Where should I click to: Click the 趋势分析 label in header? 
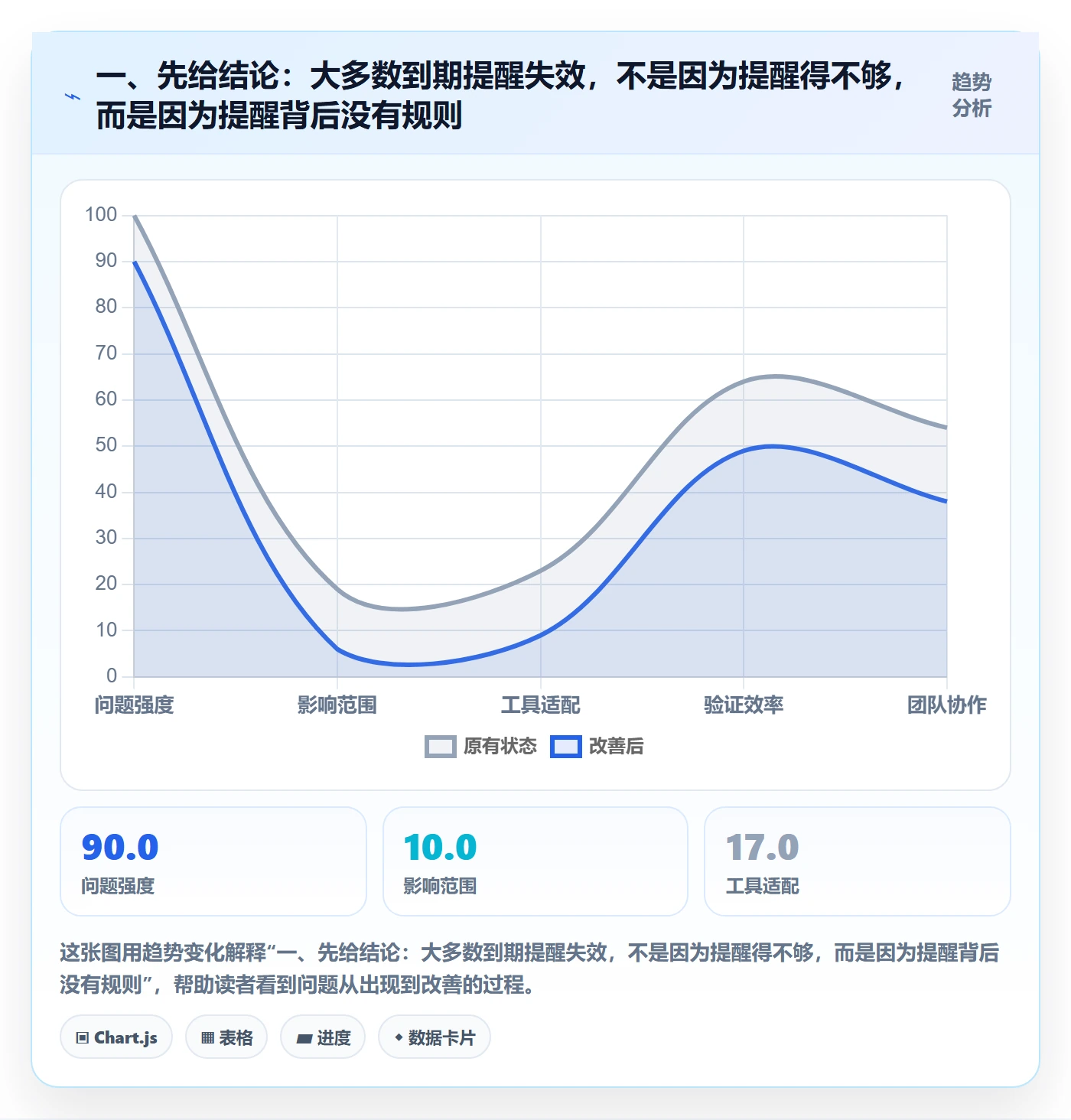pos(972,96)
